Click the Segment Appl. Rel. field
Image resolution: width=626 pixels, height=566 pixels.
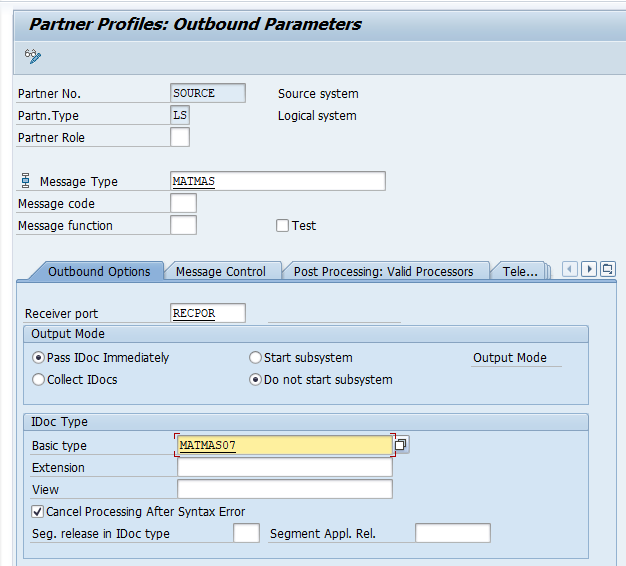pos(452,534)
